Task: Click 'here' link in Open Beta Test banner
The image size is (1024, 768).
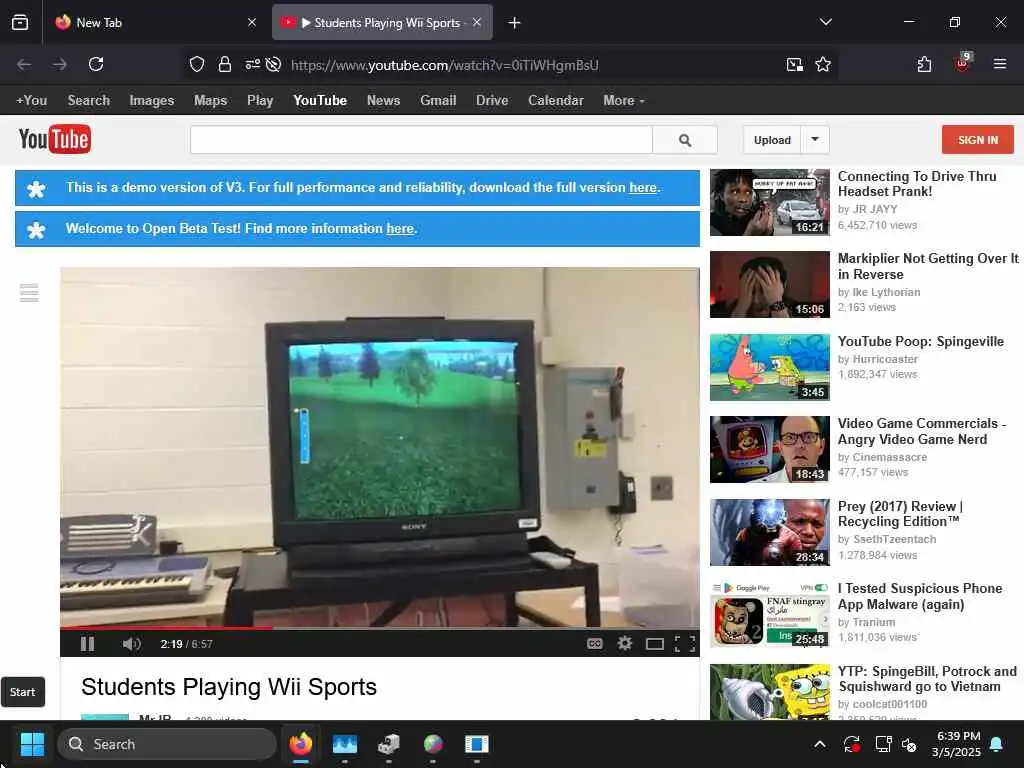Action: pos(400,229)
